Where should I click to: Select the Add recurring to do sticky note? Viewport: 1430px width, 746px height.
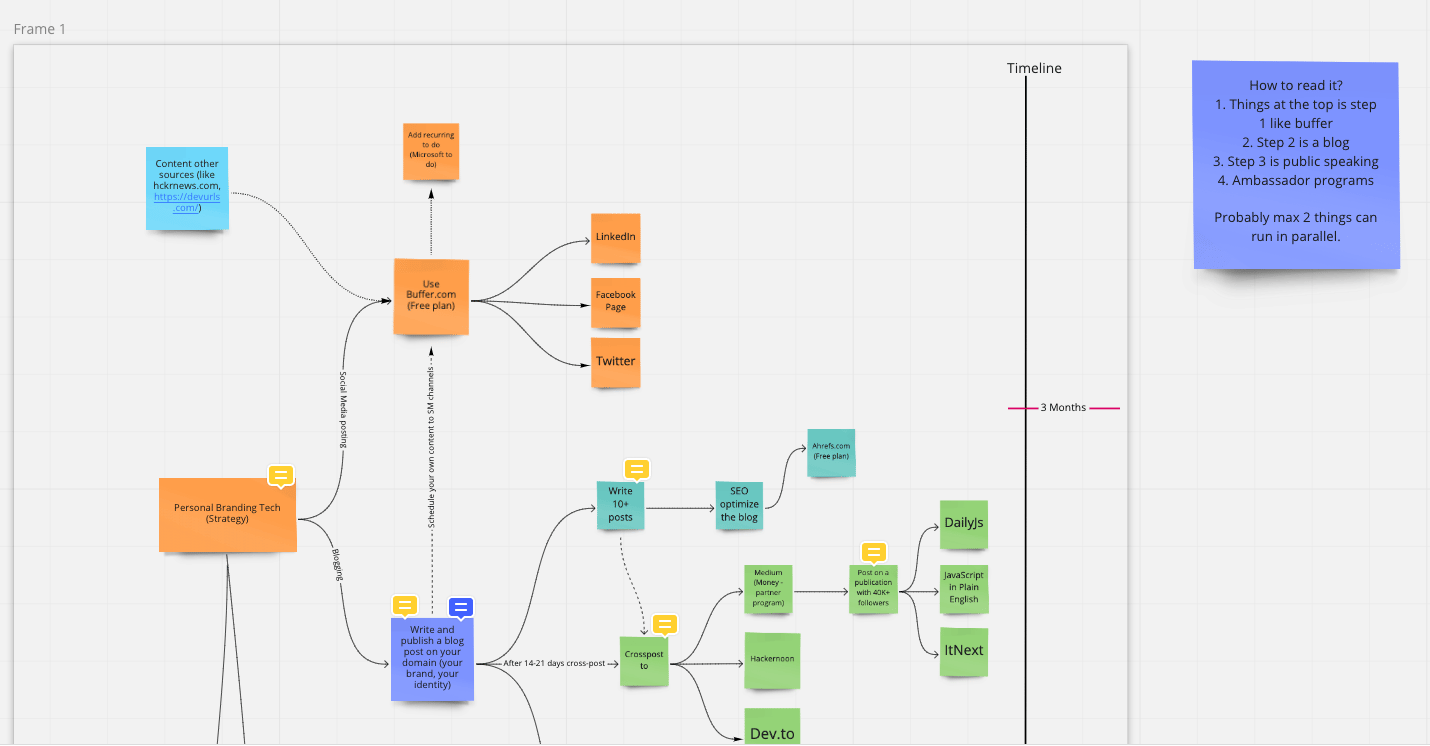(431, 150)
